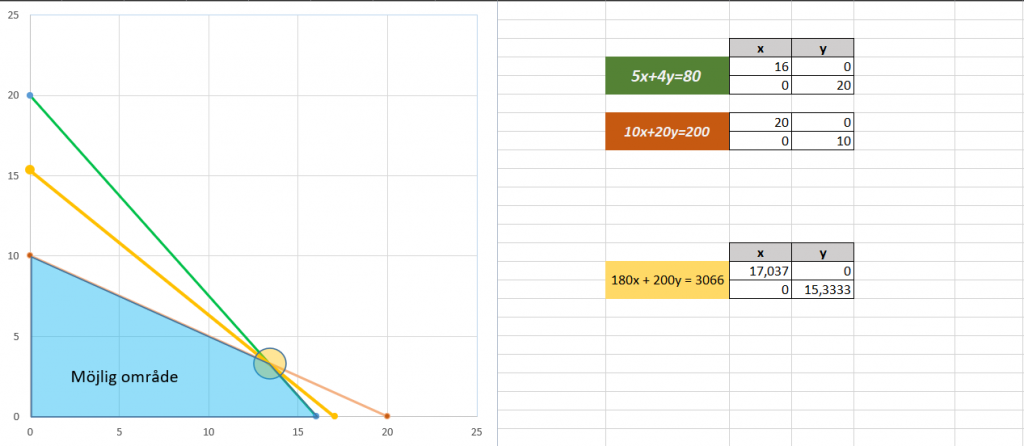Select the cell with value 16
The width and height of the screenshot is (1024, 446).
760,67
